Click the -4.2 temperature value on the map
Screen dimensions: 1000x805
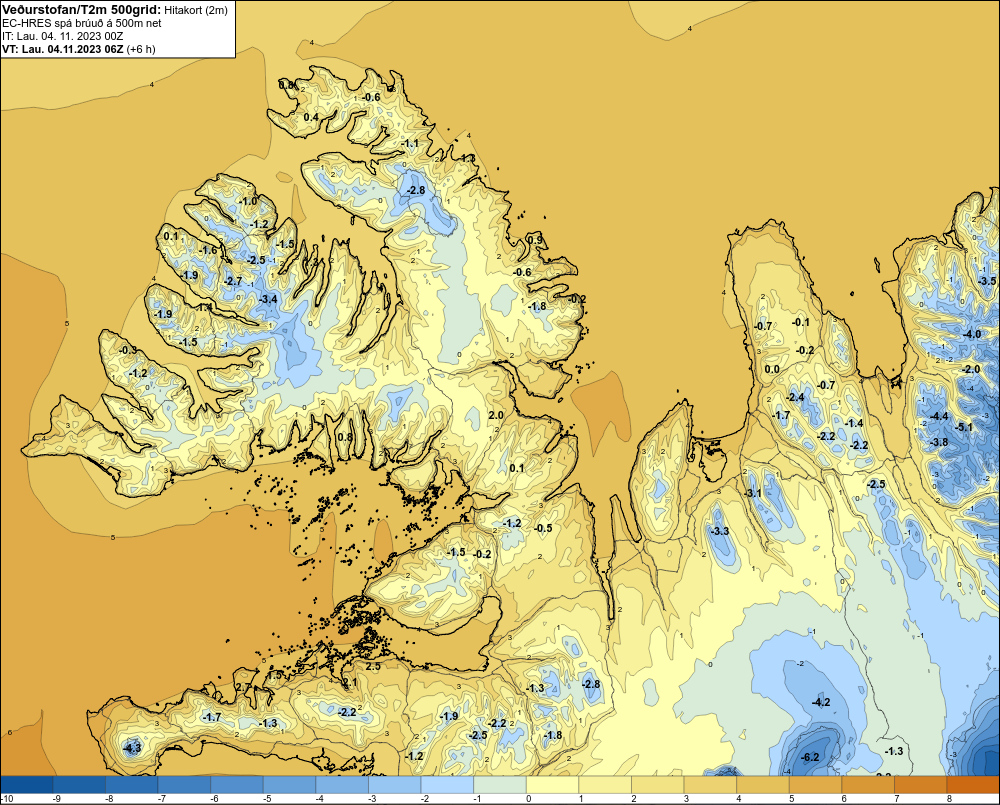[x=821, y=702]
